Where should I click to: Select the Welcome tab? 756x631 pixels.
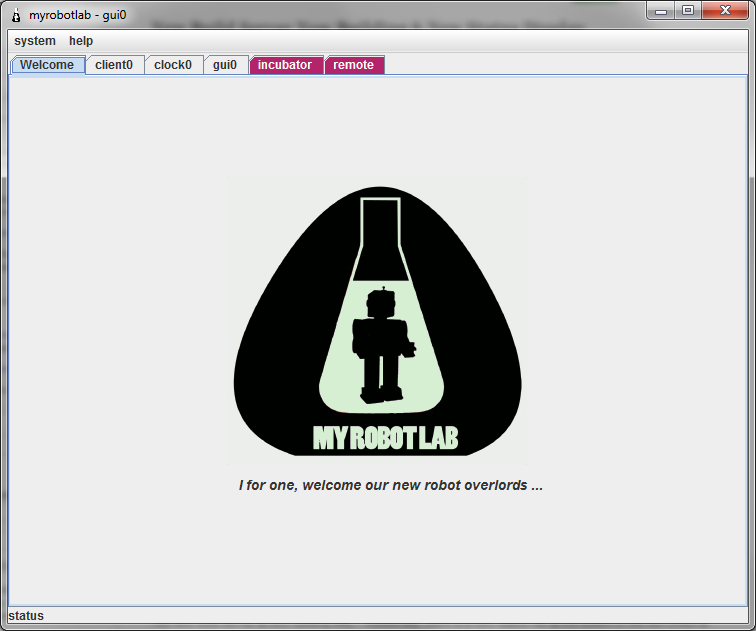[x=47, y=65]
